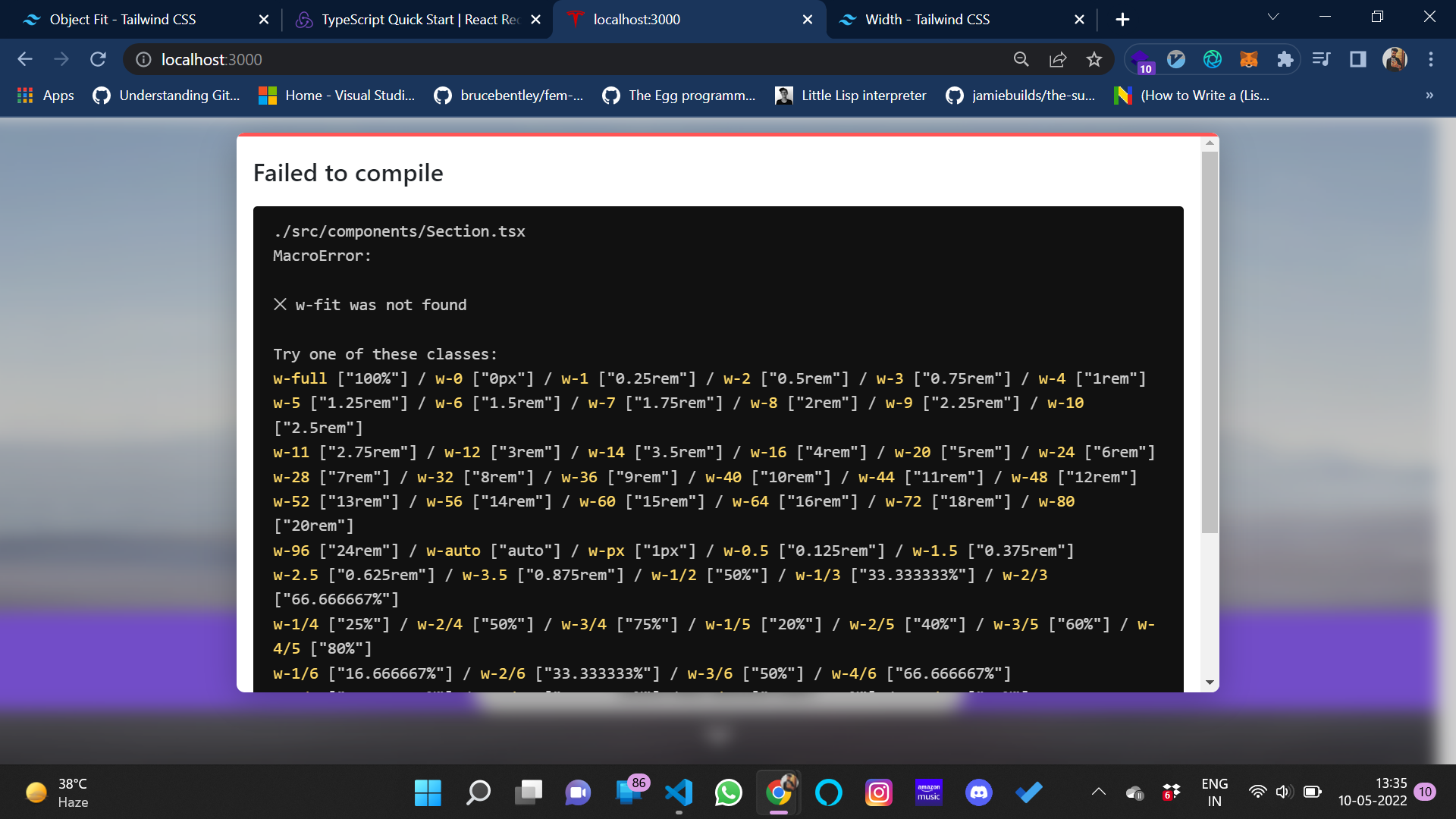Open the MetaMask extension icon
Screen dimensions: 1456x819
[x=1249, y=59]
